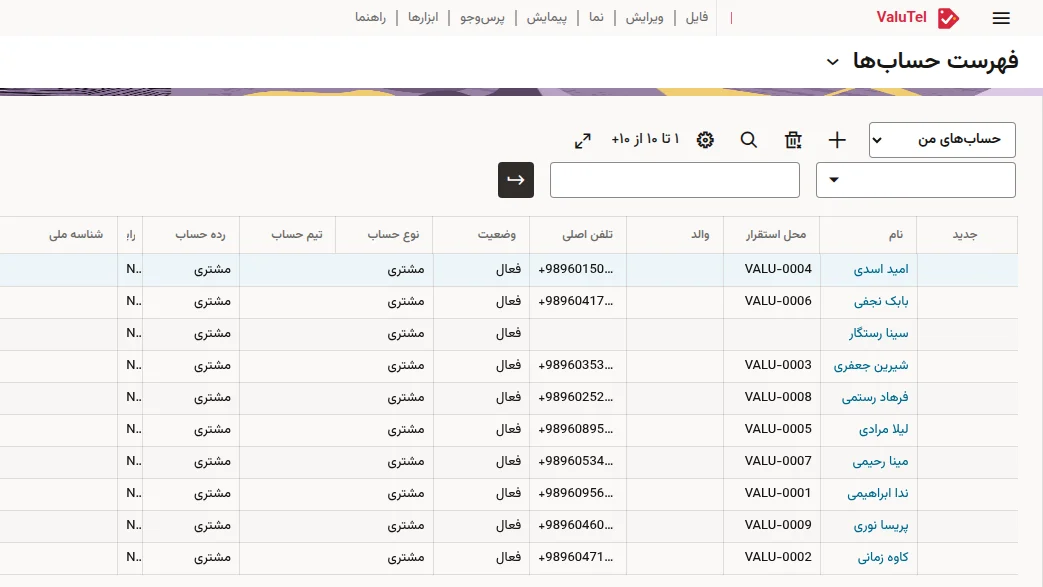Image resolution: width=1043 pixels, height=587 pixels.
Task: Open the ویرایش menu
Action: (645, 17)
